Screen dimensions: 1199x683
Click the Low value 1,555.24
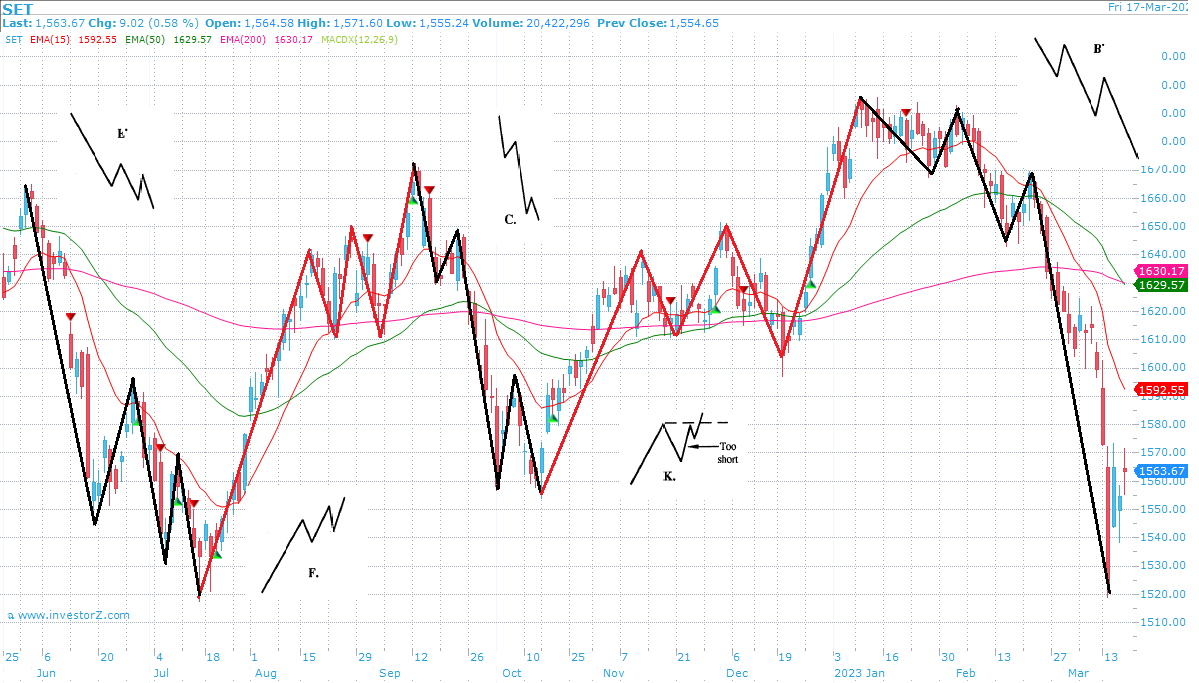pos(443,23)
